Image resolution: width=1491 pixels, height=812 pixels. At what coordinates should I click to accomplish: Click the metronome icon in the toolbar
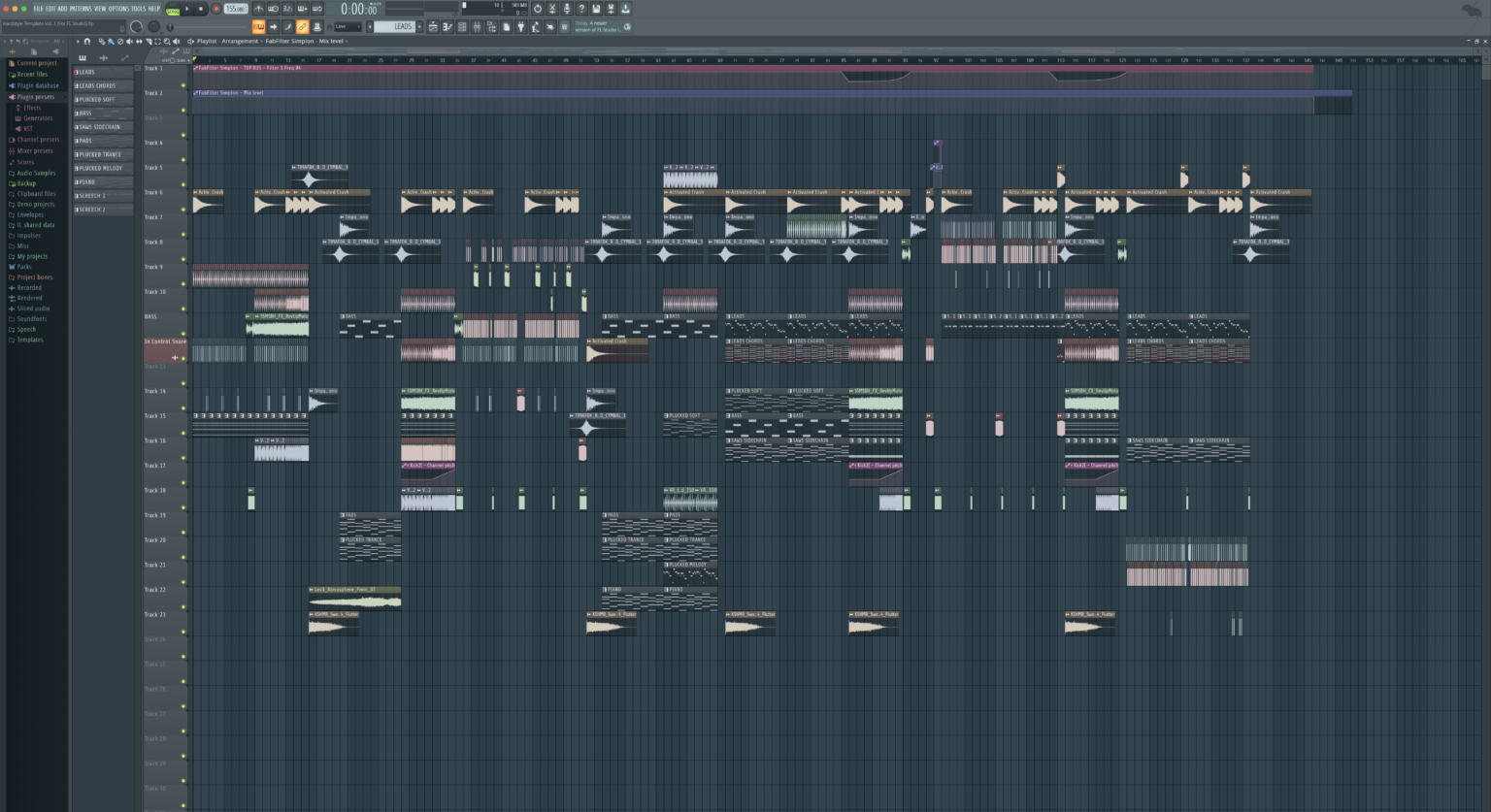[259, 9]
